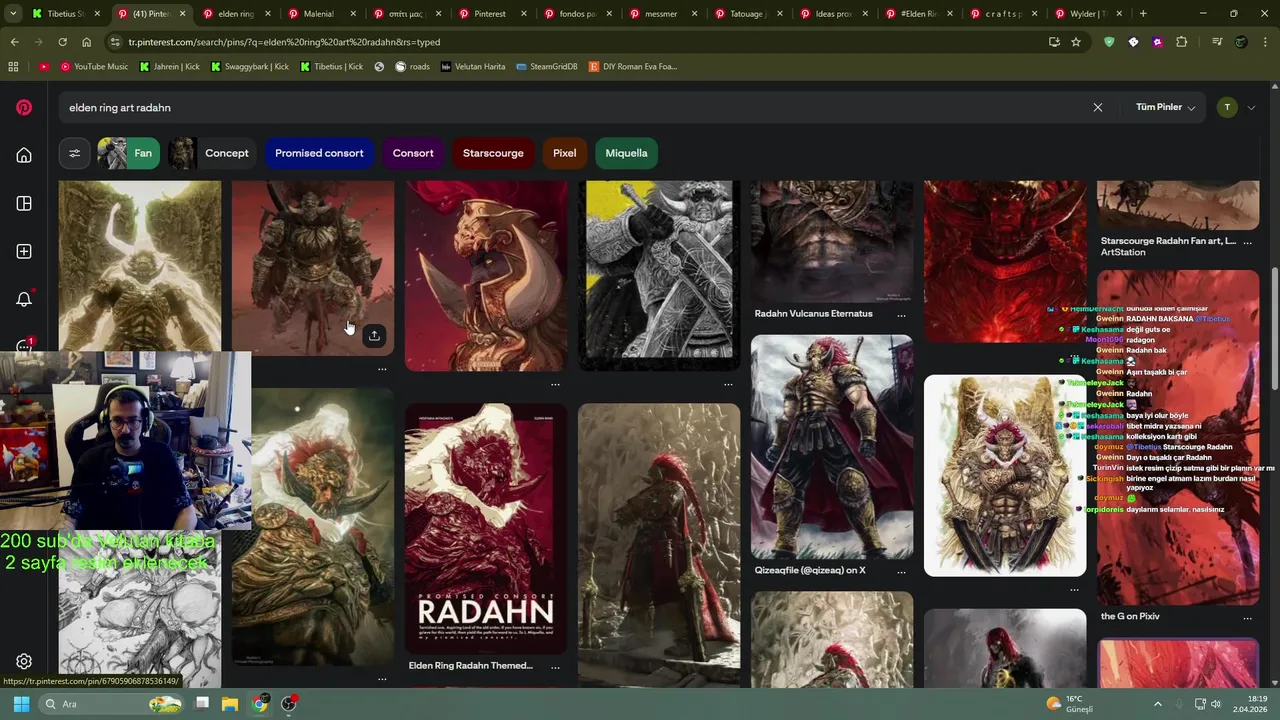Open the more options for 'Radahn Vulcanus Eternatus' pin
This screenshot has width=1280, height=720.
(901, 314)
